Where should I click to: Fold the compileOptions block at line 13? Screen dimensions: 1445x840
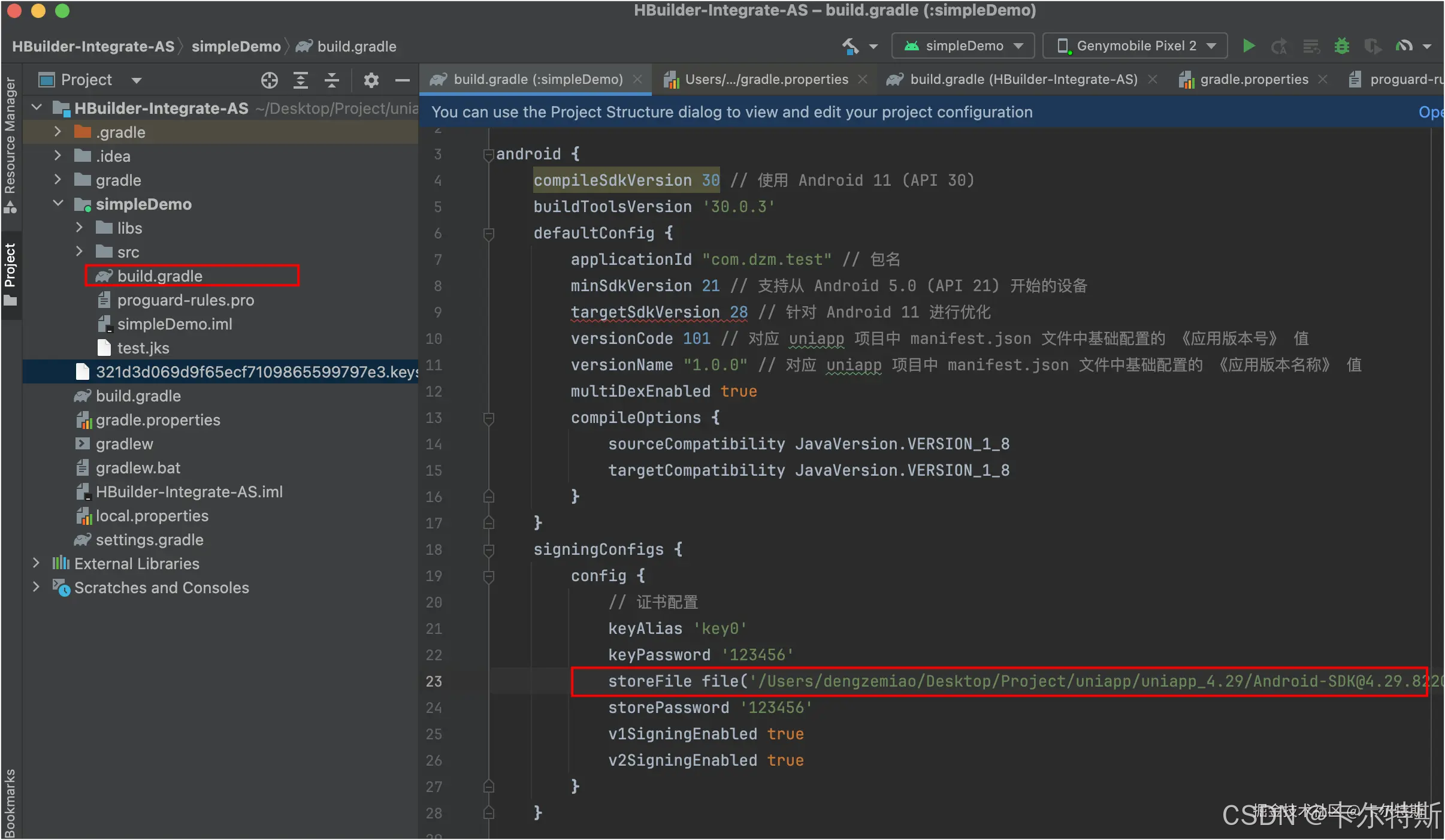(489, 418)
